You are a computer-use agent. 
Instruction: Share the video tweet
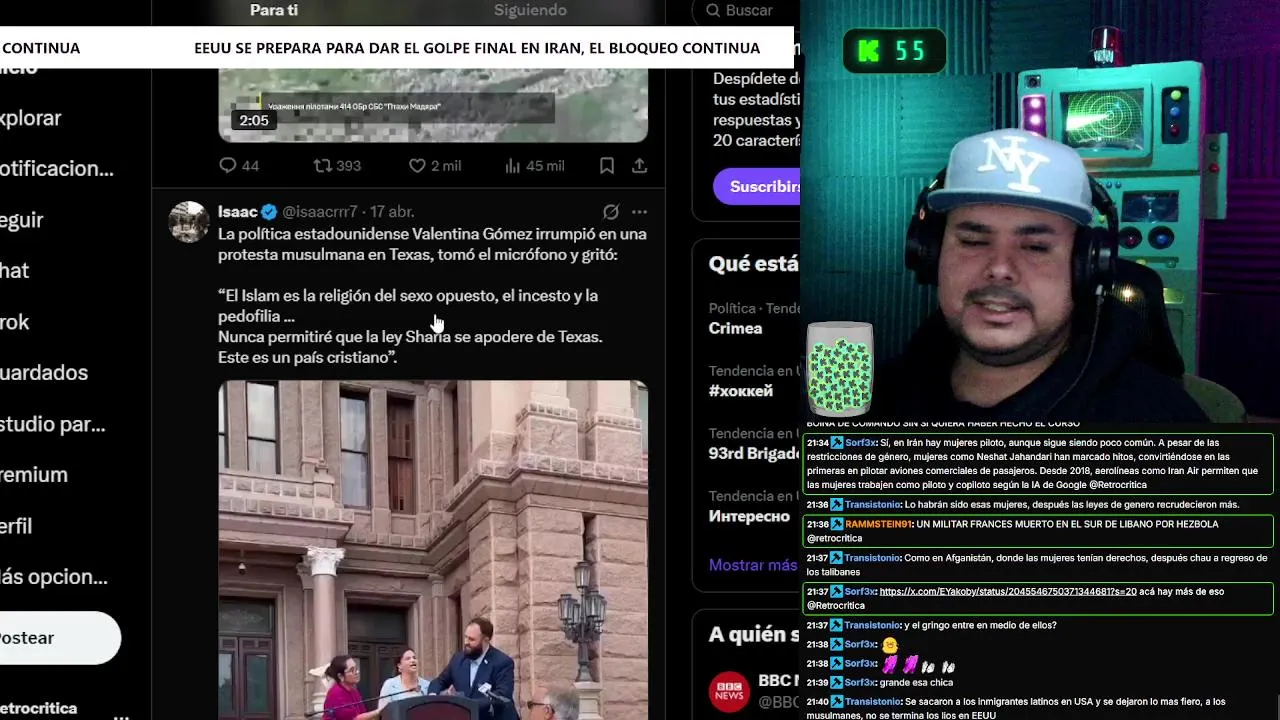click(639, 166)
